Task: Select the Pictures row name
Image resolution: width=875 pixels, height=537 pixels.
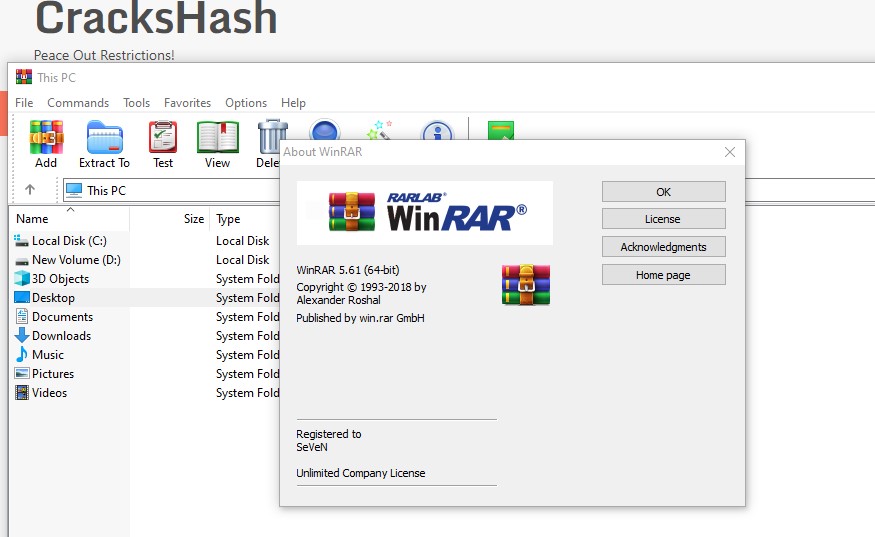Action: click(x=53, y=373)
